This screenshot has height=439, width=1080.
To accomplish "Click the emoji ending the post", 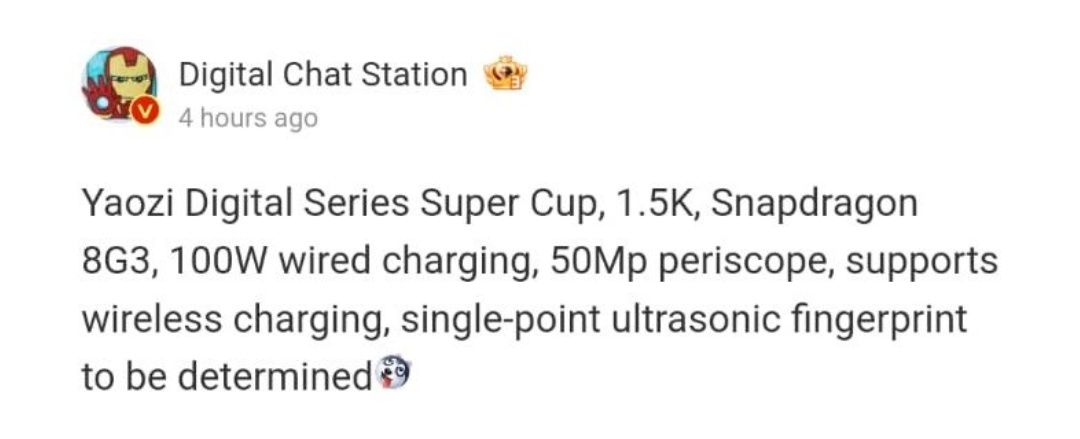I will [393, 375].
